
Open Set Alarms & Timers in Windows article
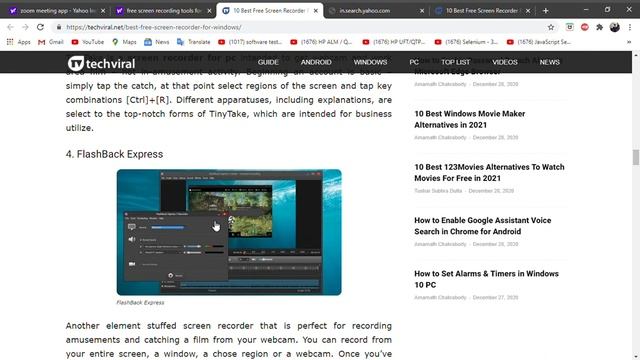pyautogui.click(x=486, y=279)
